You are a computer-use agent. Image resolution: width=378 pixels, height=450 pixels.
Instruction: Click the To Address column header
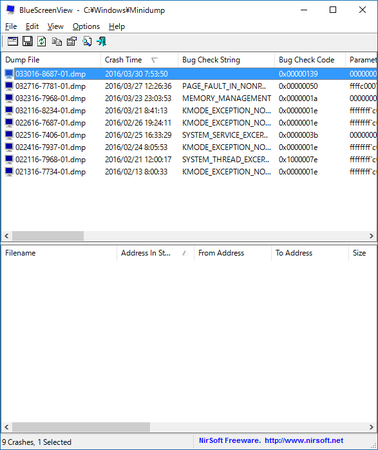pos(310,253)
